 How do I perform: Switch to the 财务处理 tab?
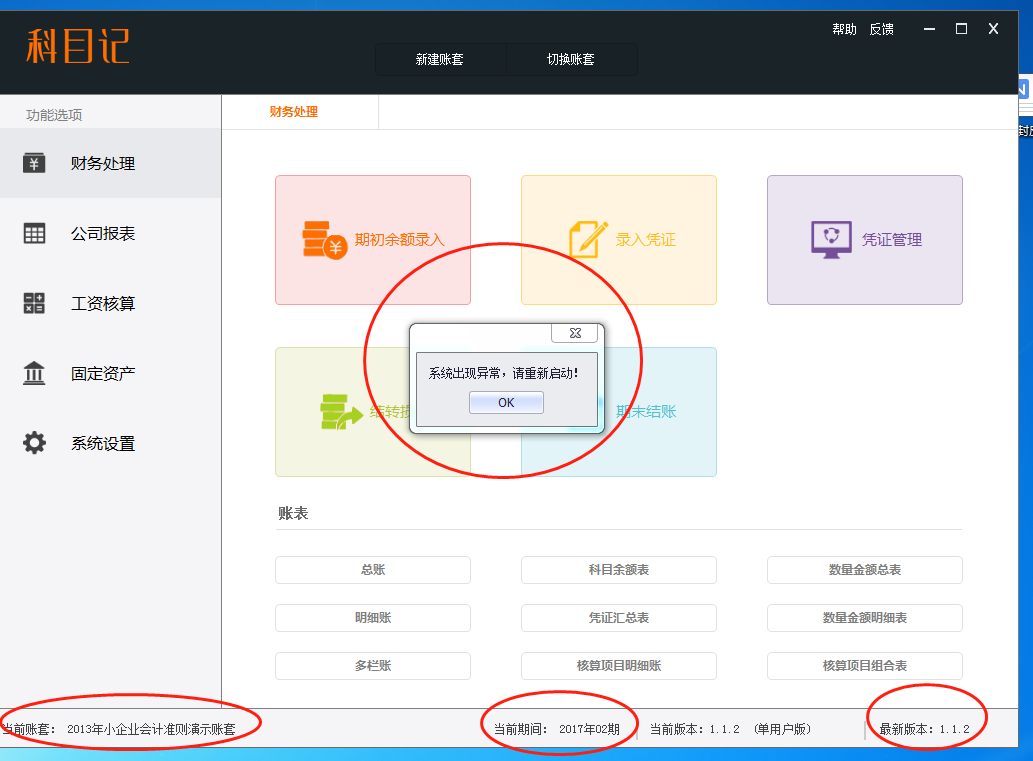tap(294, 112)
